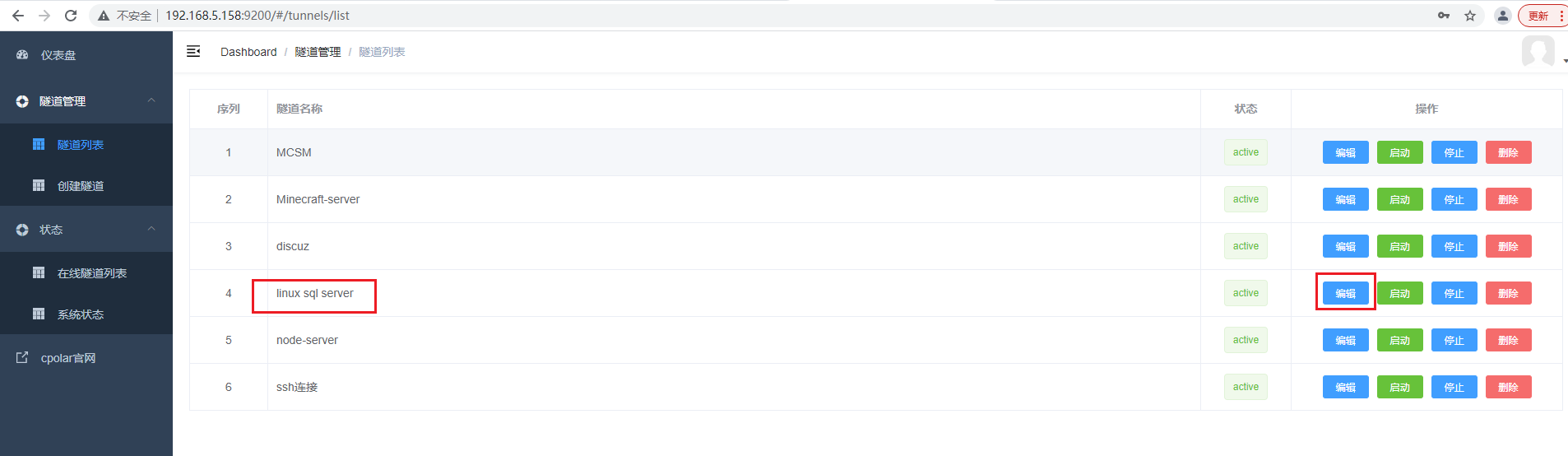Click 删除 for the MCSM tunnel
The width and height of the screenshot is (1568, 456).
tap(1508, 152)
